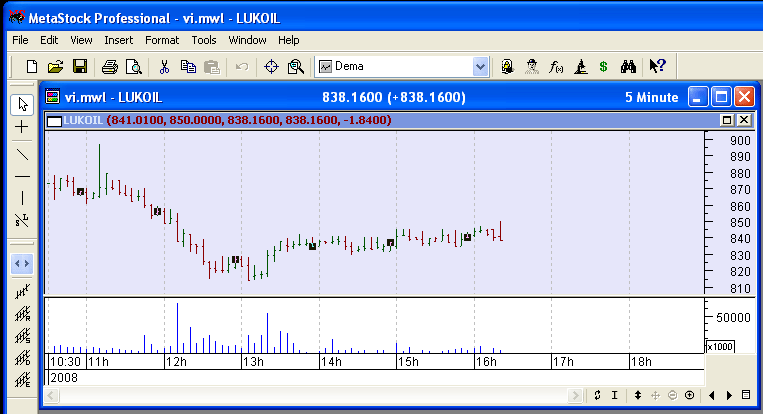The image size is (763, 414).
Task: Open the Tools menu
Action: [203, 40]
